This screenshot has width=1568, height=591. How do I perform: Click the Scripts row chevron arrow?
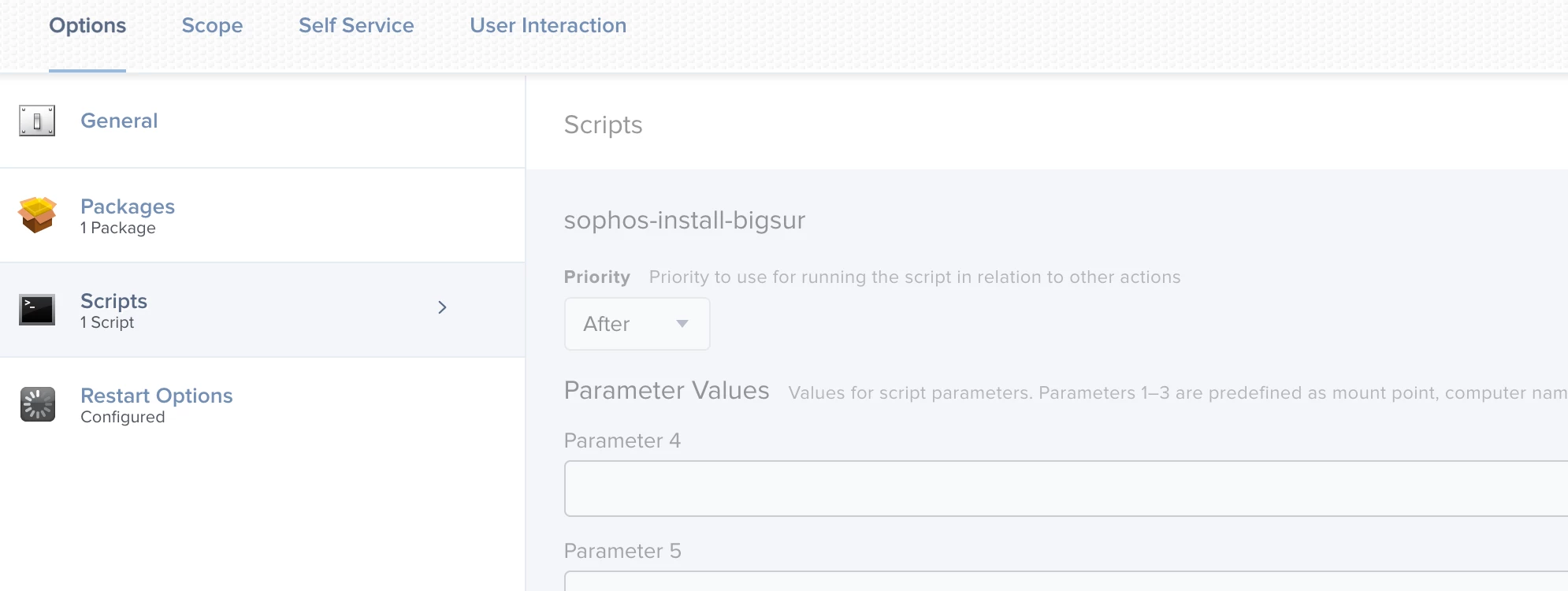[442, 307]
